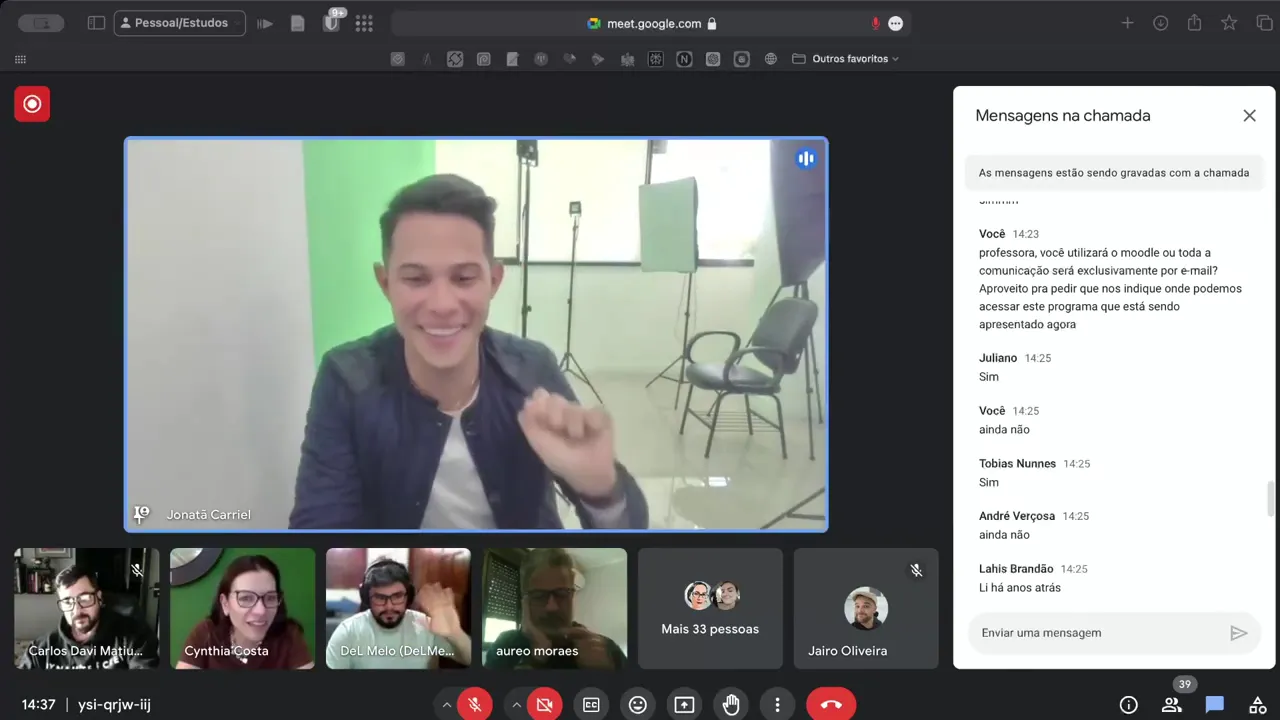1280x720 pixels.
Task: Select Carlos Davi's video tile
Action: click(x=87, y=608)
